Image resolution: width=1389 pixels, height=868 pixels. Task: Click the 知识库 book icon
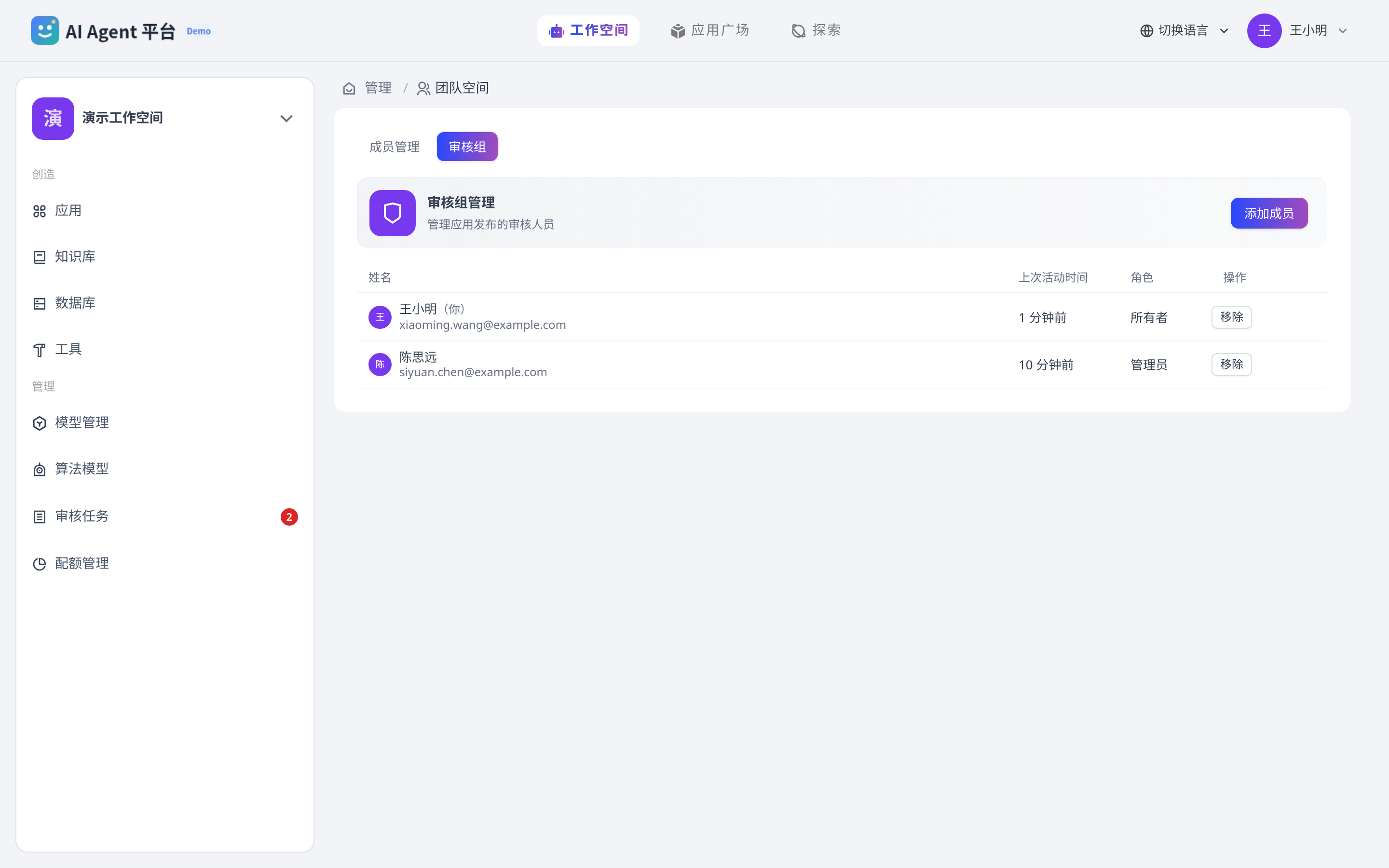point(40,257)
